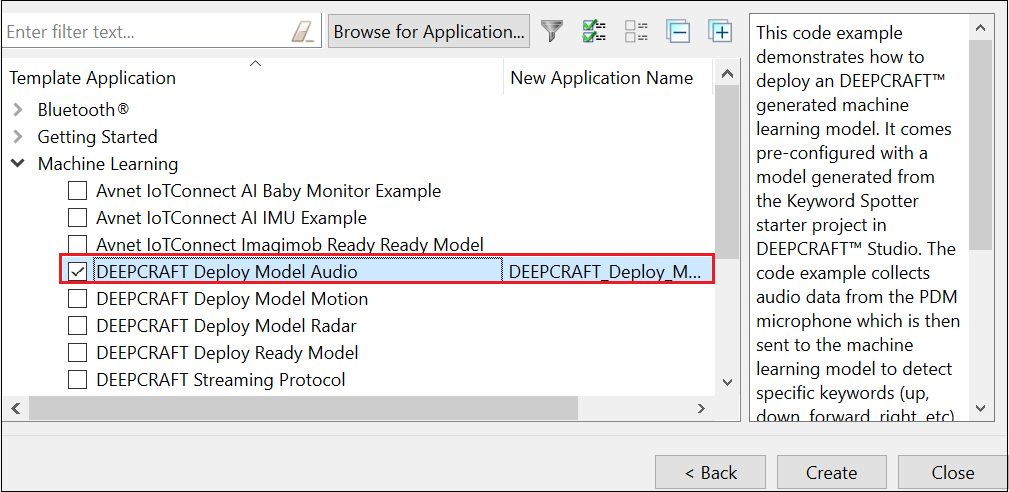Image resolution: width=1009 pixels, height=492 pixels.
Task: Click the funnel filter icon
Action: coord(551,32)
